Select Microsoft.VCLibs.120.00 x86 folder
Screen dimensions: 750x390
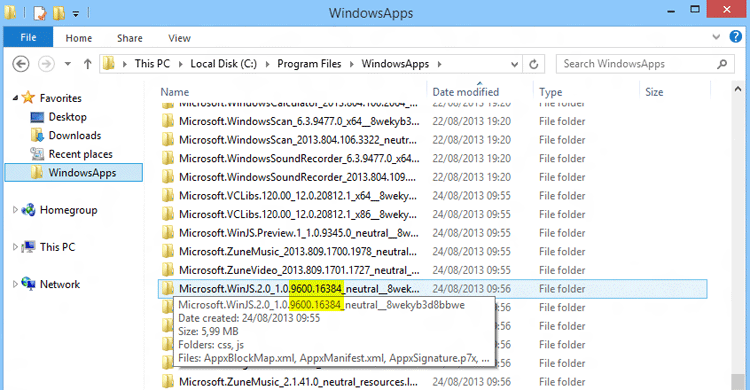click(x=432, y=215)
